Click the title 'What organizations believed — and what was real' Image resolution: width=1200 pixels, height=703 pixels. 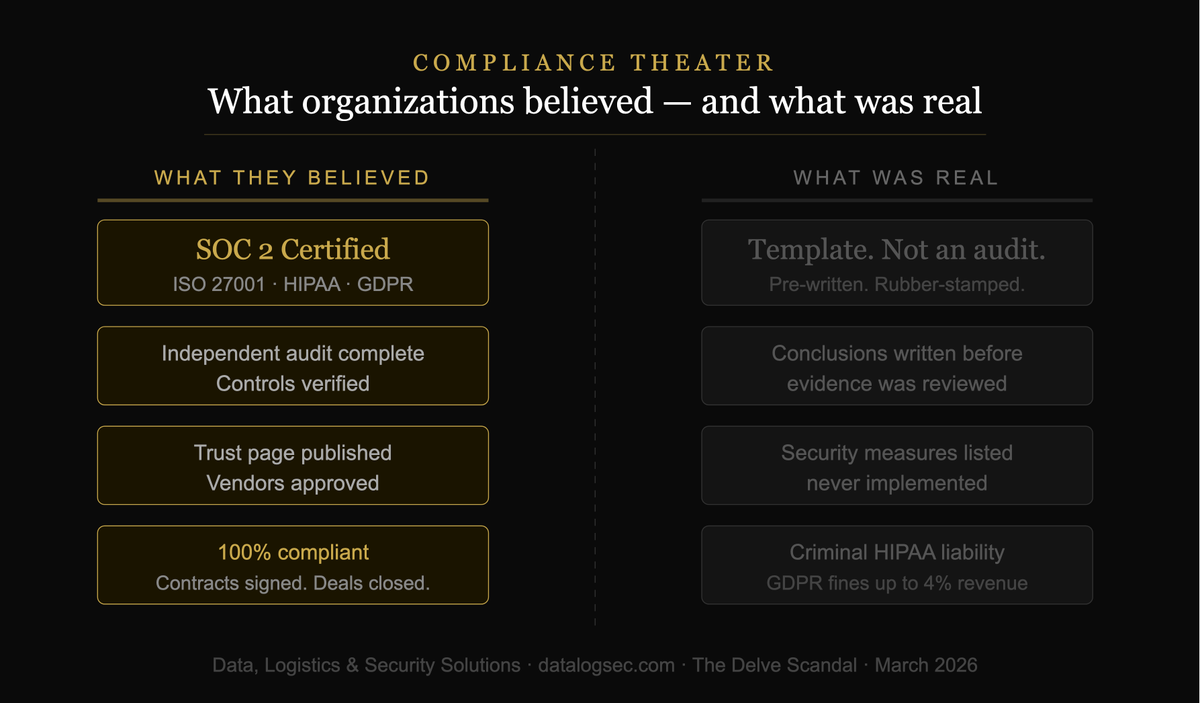point(595,101)
